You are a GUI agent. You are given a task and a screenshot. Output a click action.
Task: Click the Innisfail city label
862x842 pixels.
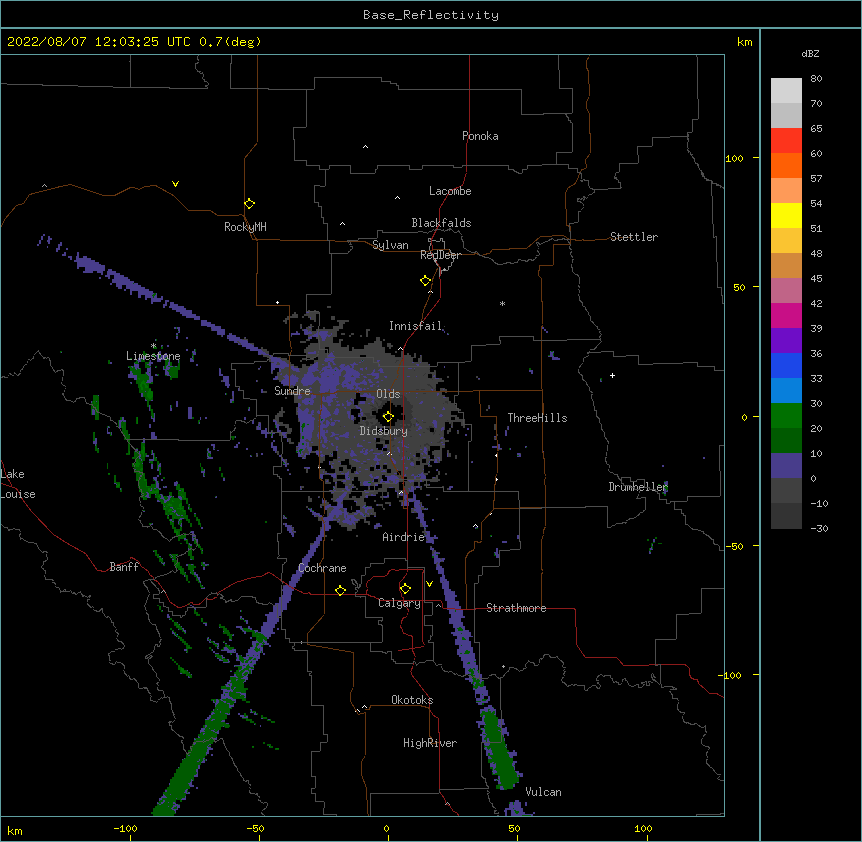416,326
